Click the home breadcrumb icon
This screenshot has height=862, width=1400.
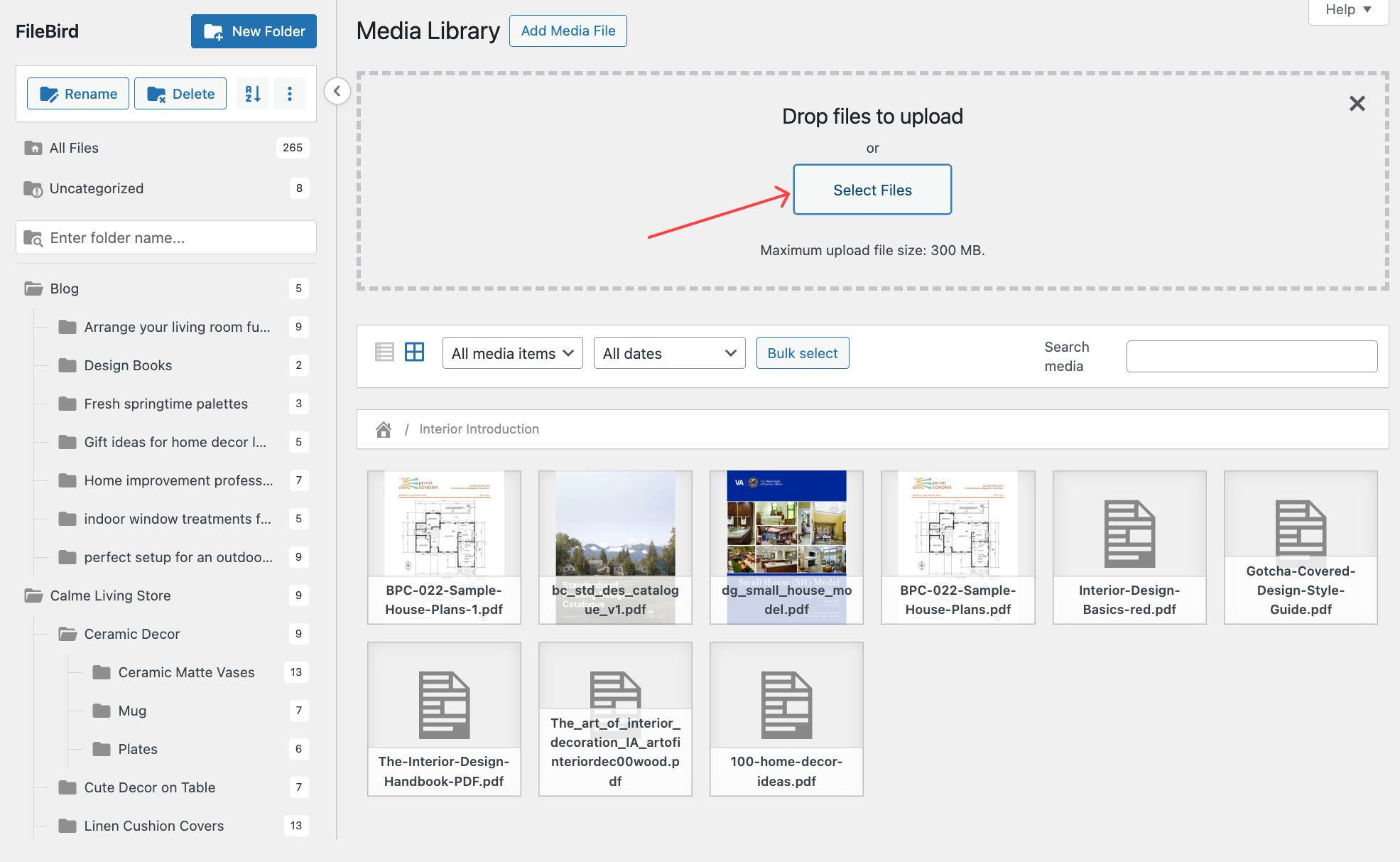point(384,429)
